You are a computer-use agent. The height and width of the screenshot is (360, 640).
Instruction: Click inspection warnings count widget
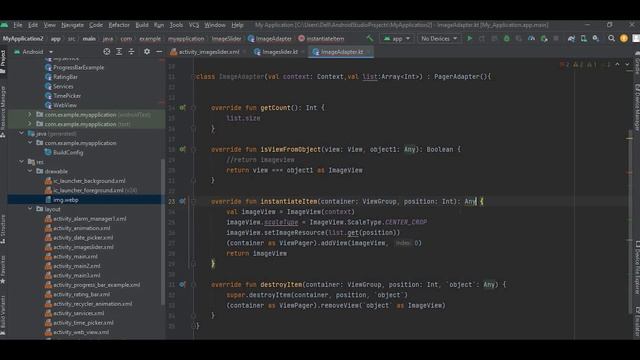point(585,64)
